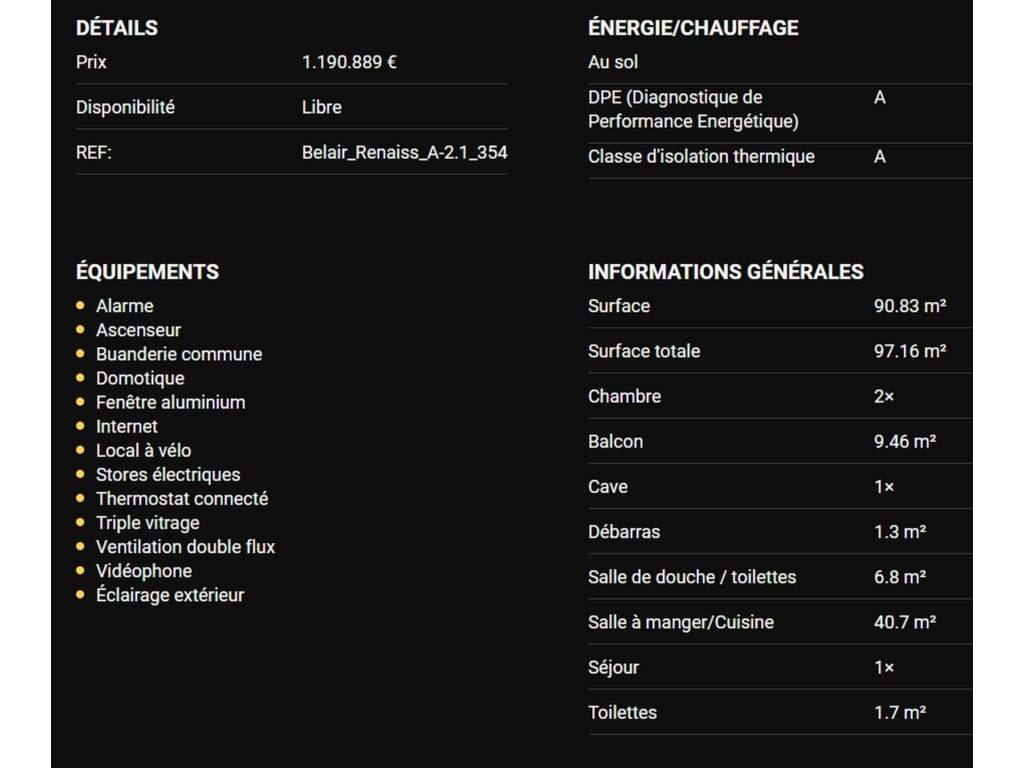
Task: Click the Salle à manger/Cuisine label
Action: [680, 622]
